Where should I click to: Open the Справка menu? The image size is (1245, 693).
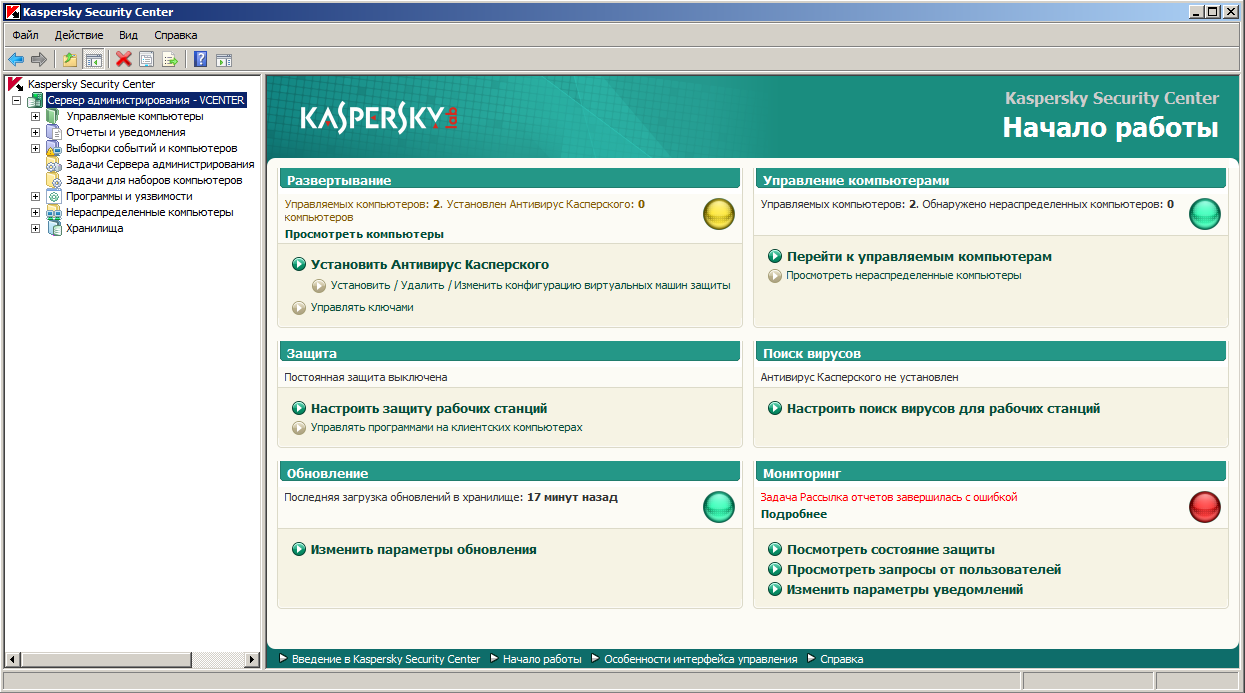click(176, 35)
